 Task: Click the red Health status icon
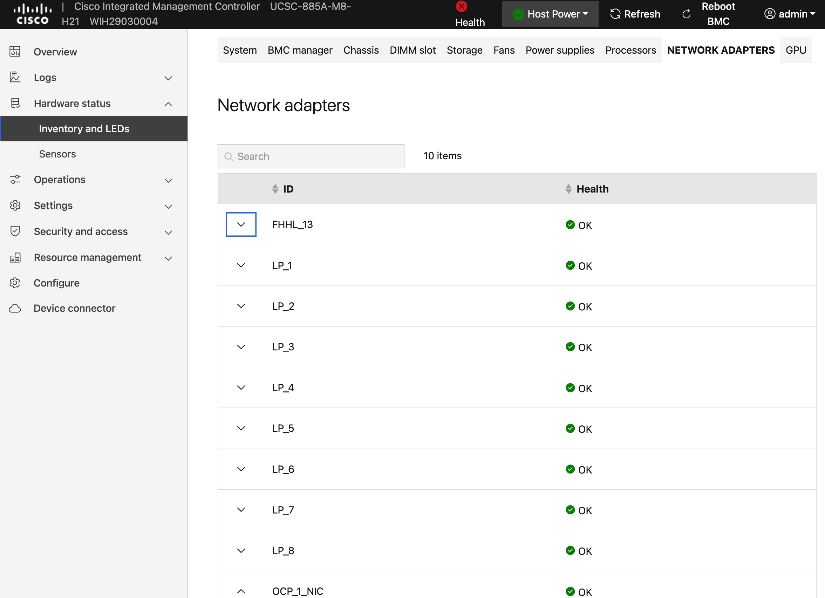461,6
